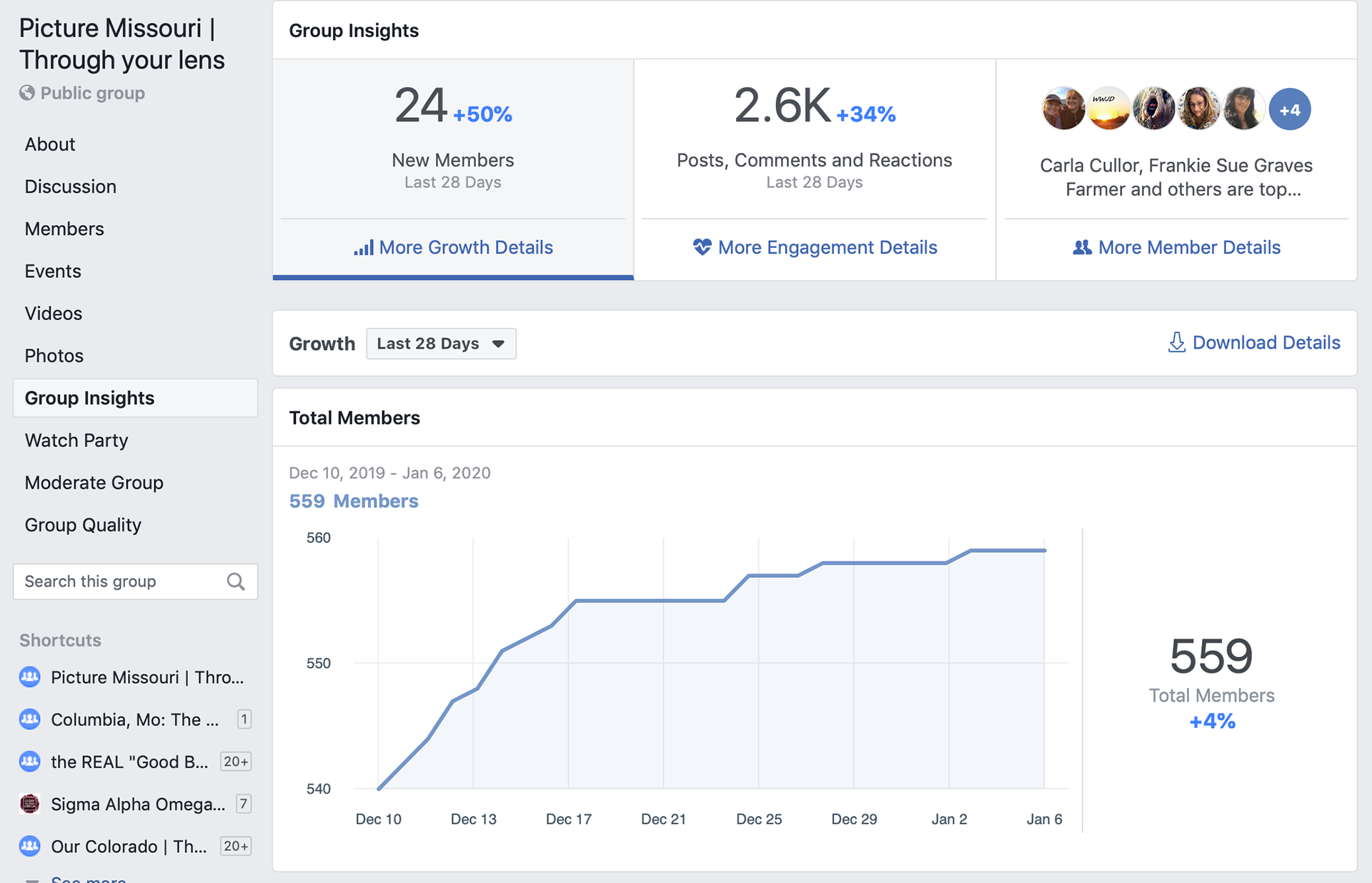Click the +4% total members change
The width and height of the screenshot is (1372, 883).
point(1212,721)
